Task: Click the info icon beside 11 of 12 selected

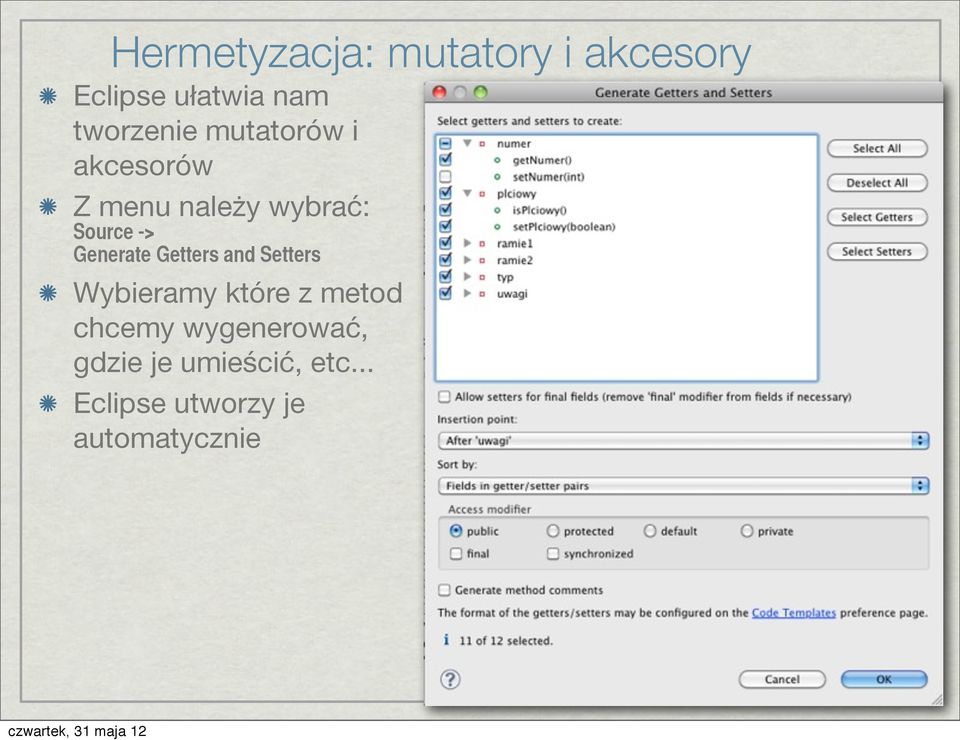Action: pos(446,640)
